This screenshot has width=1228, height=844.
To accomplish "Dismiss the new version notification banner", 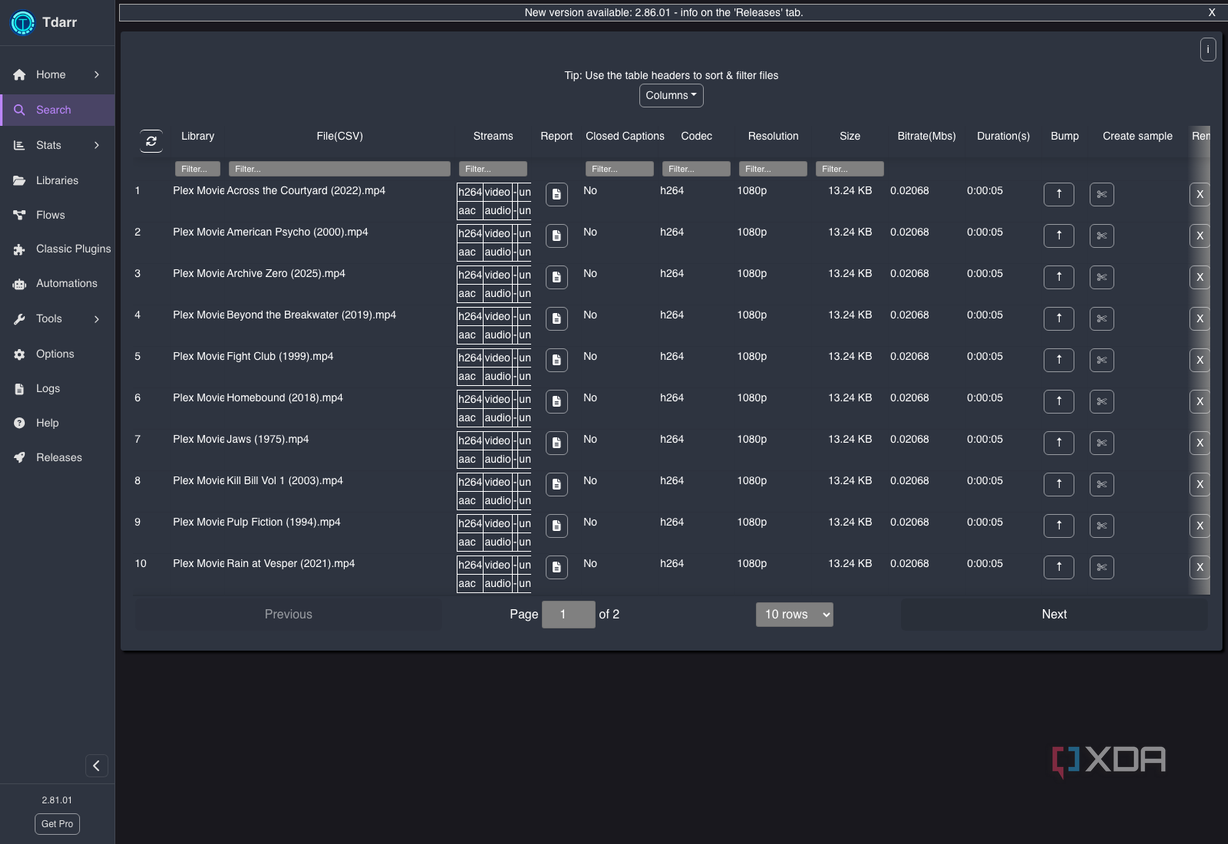I will tap(1212, 12).
